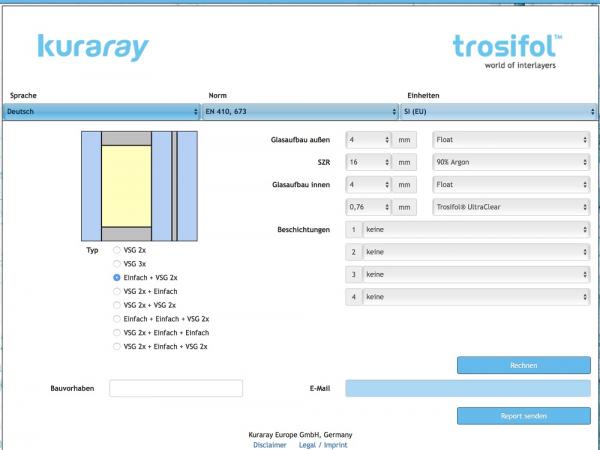
Task: Click the Typ label
Action: pyautogui.click(x=92, y=250)
